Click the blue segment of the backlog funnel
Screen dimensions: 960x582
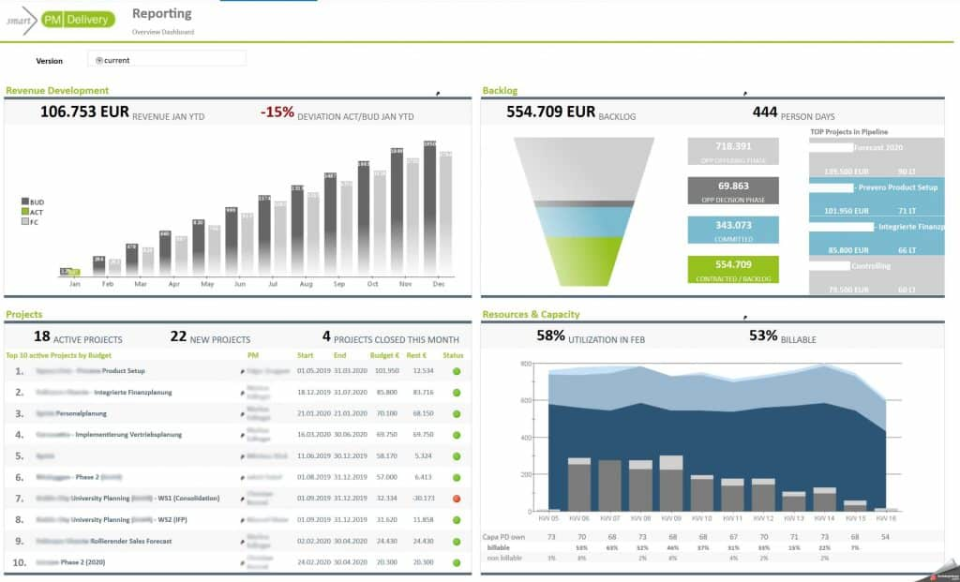click(584, 222)
